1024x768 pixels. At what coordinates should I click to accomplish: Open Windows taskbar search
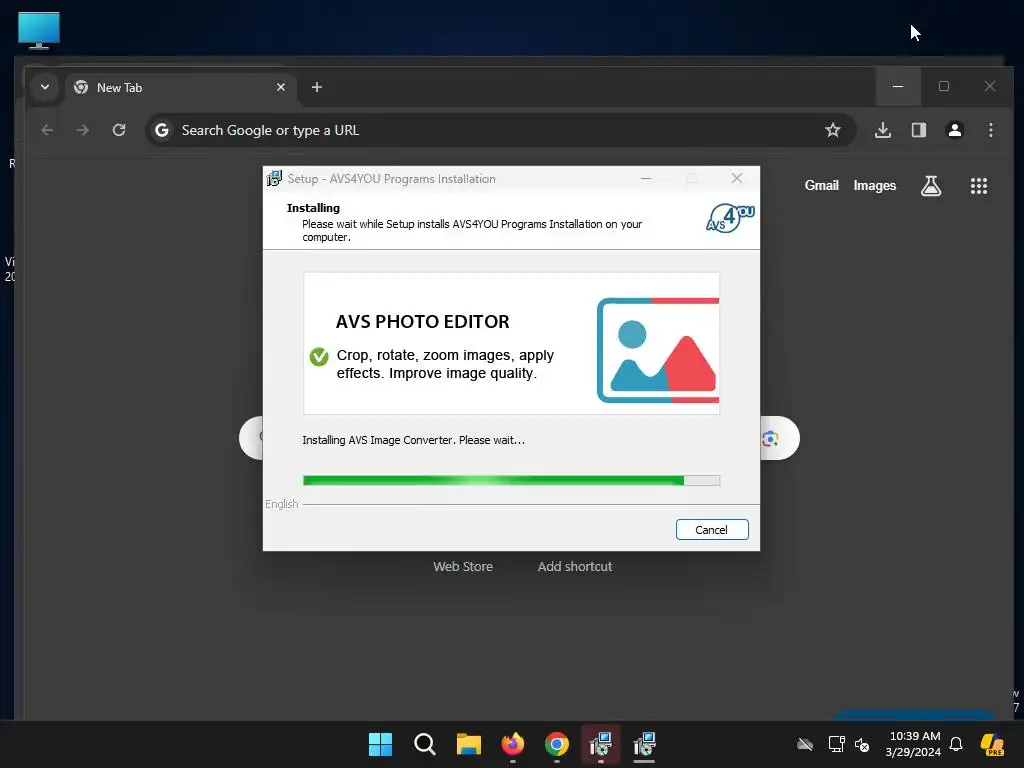[424, 744]
